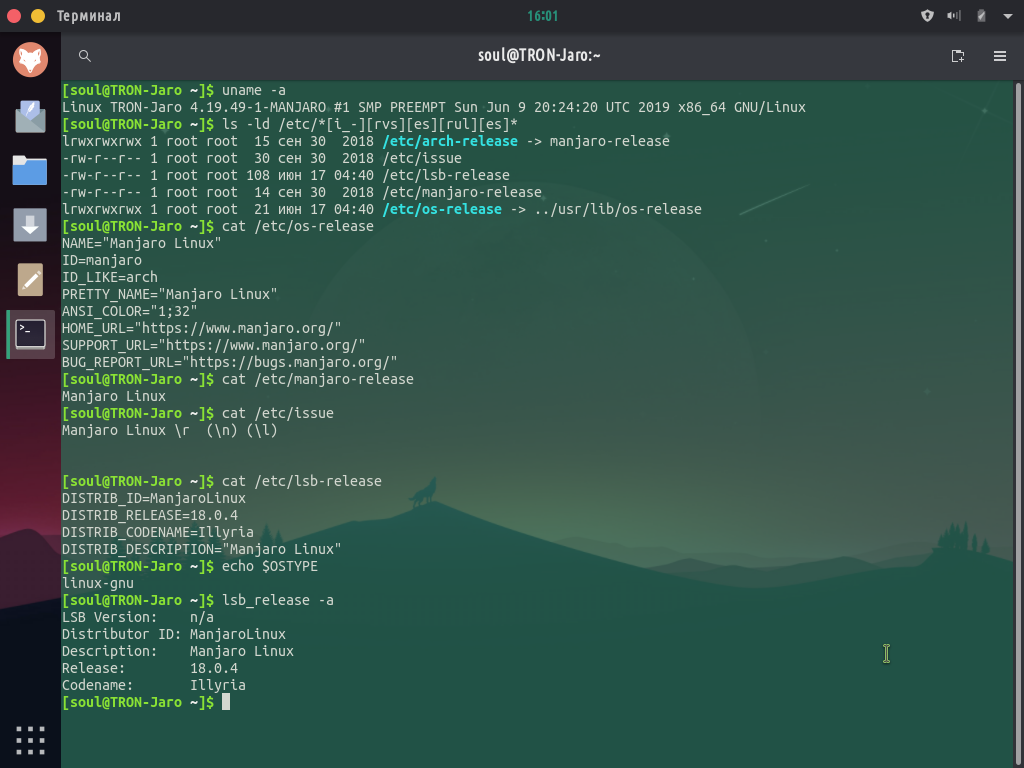Click the soul@TRON-Jaro:~ window title
This screenshot has height=768, width=1024.
pos(539,56)
